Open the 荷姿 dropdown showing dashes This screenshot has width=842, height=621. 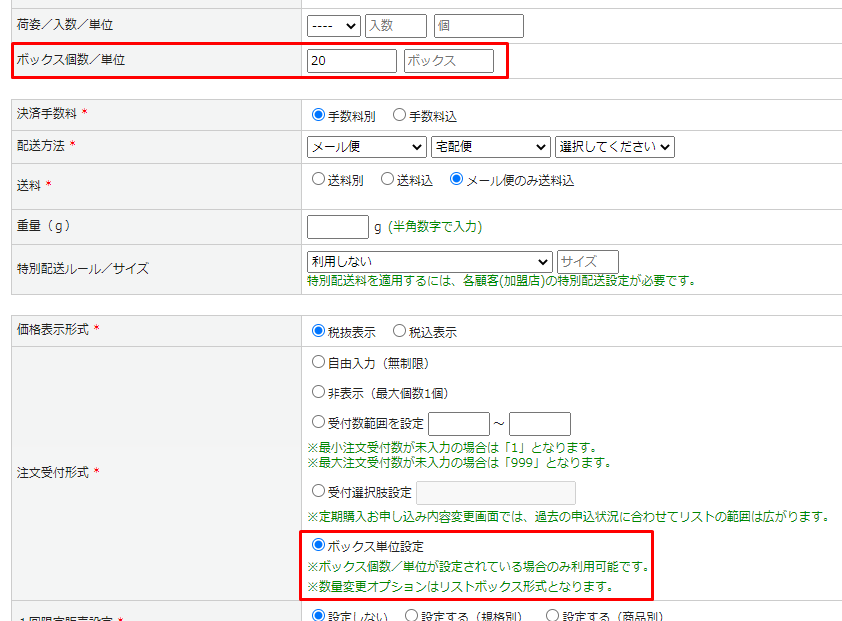coord(334,26)
